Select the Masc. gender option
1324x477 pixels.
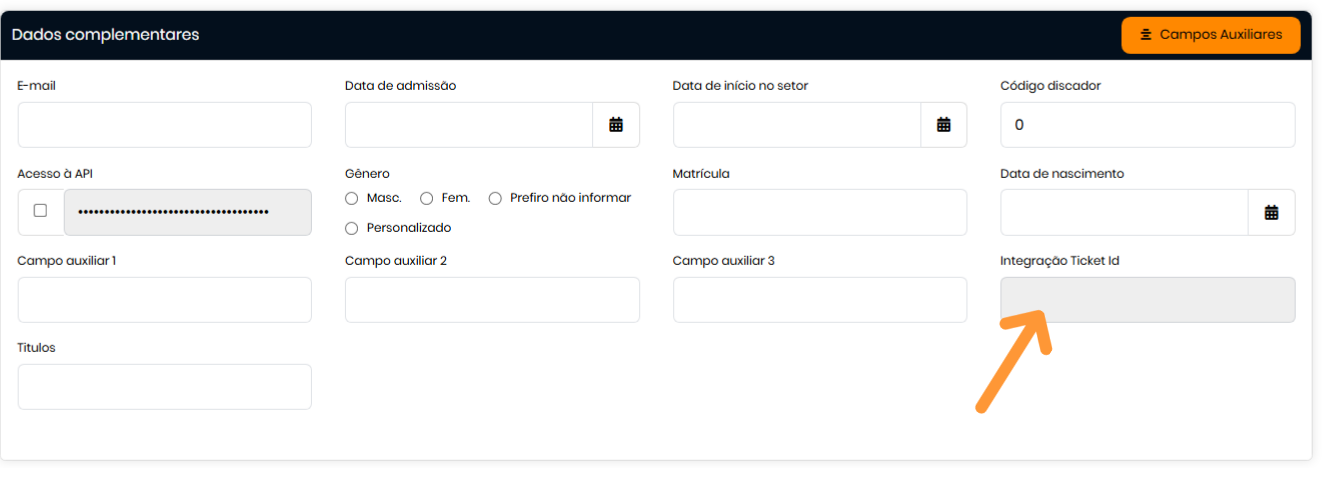(x=351, y=198)
